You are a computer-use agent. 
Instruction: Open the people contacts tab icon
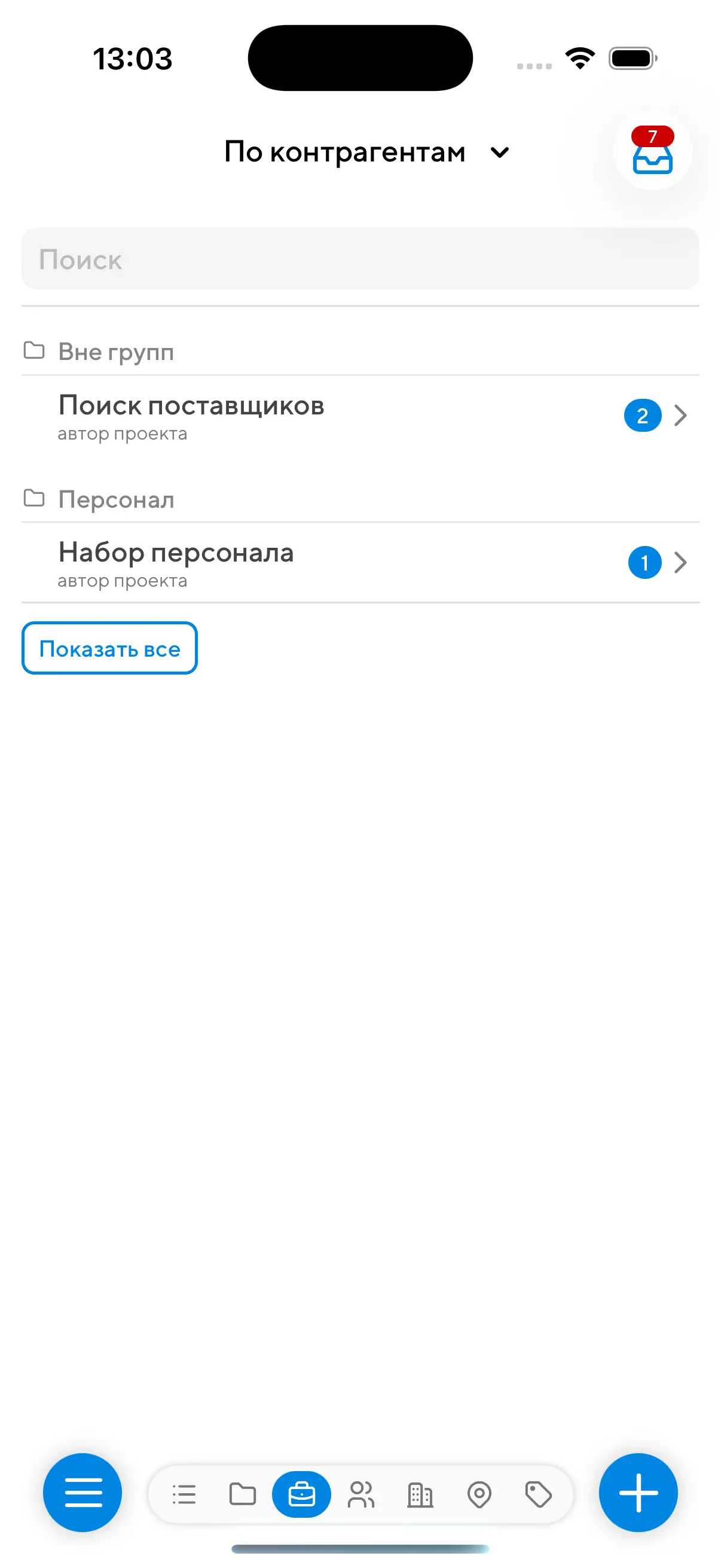tap(361, 1494)
